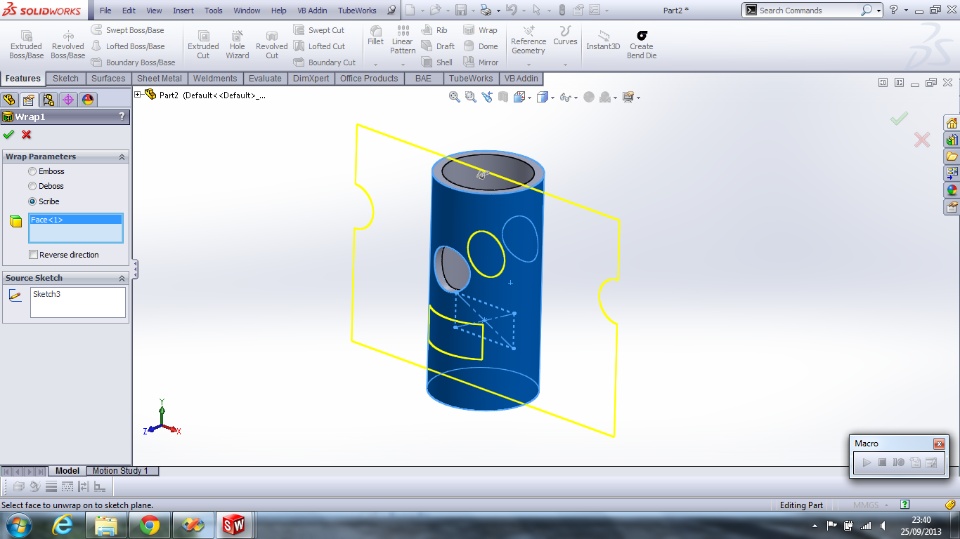This screenshot has width=960, height=539.
Task: Collapse the Wrap Parameters section
Action: [x=121, y=157]
